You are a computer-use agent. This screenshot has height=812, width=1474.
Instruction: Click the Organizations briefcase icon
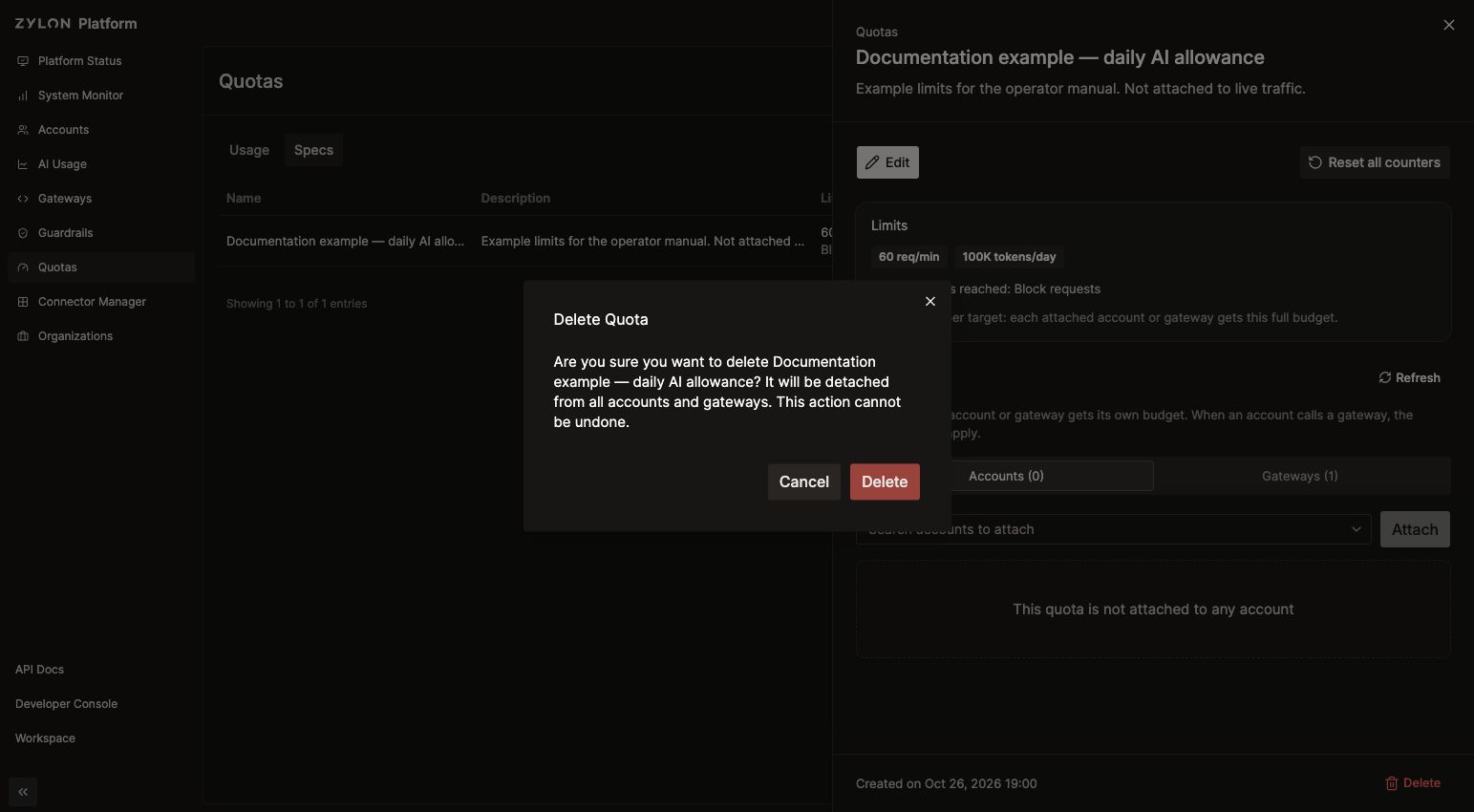(23, 336)
